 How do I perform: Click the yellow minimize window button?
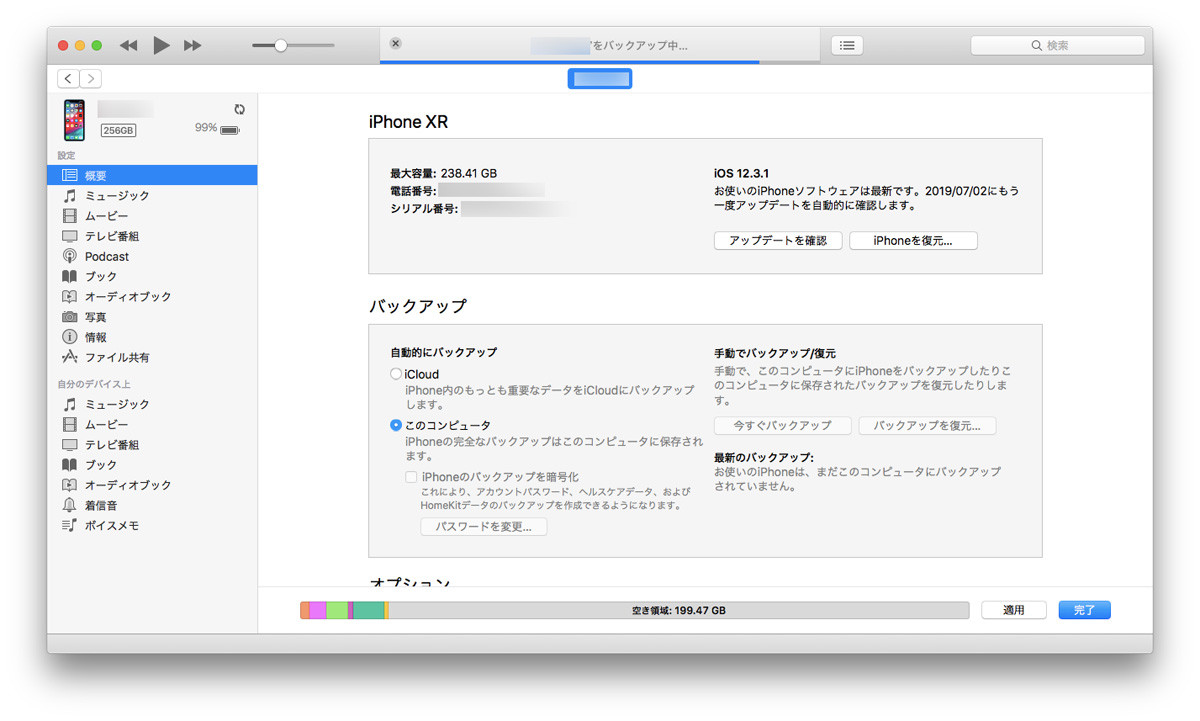tap(80, 45)
